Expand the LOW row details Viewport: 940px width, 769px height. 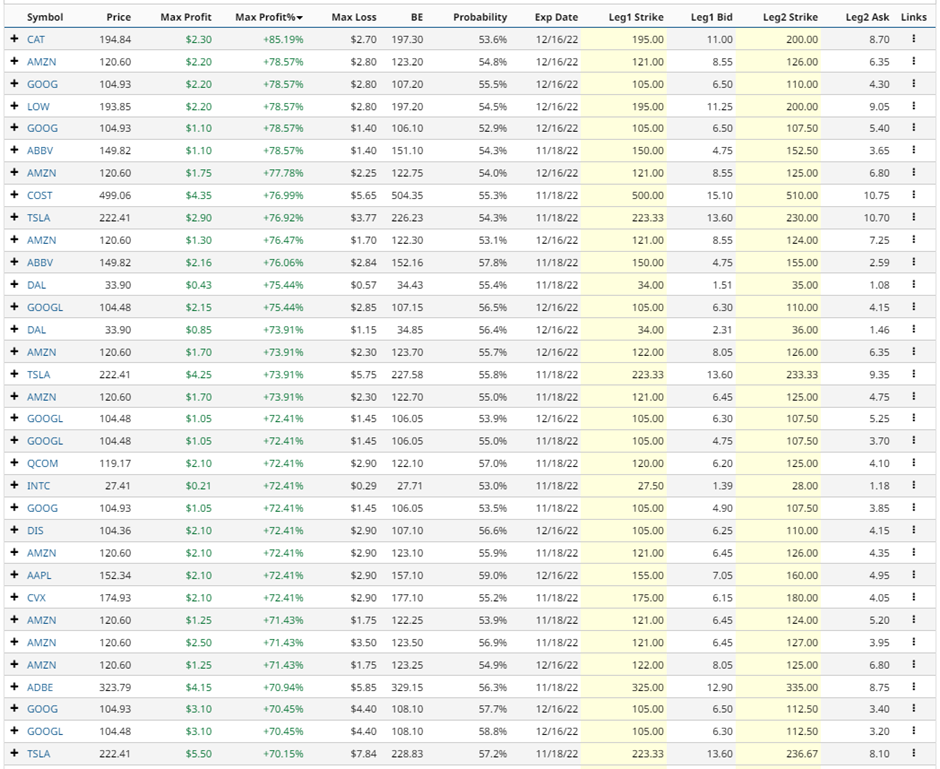[x=14, y=106]
